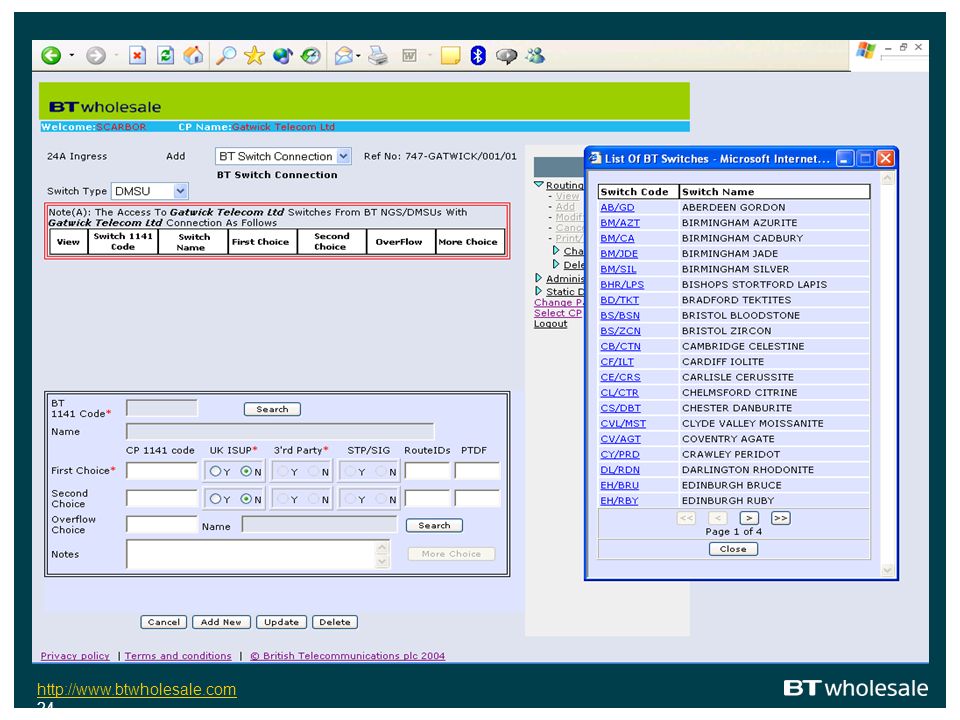
Task: Open the Messenger people icon
Action: (535, 56)
